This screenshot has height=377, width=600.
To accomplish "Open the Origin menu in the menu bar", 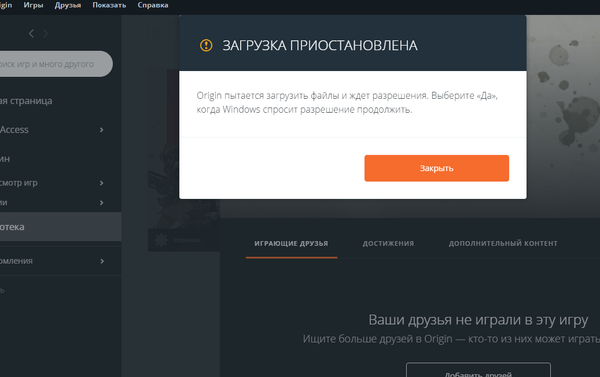I will 6,5.
